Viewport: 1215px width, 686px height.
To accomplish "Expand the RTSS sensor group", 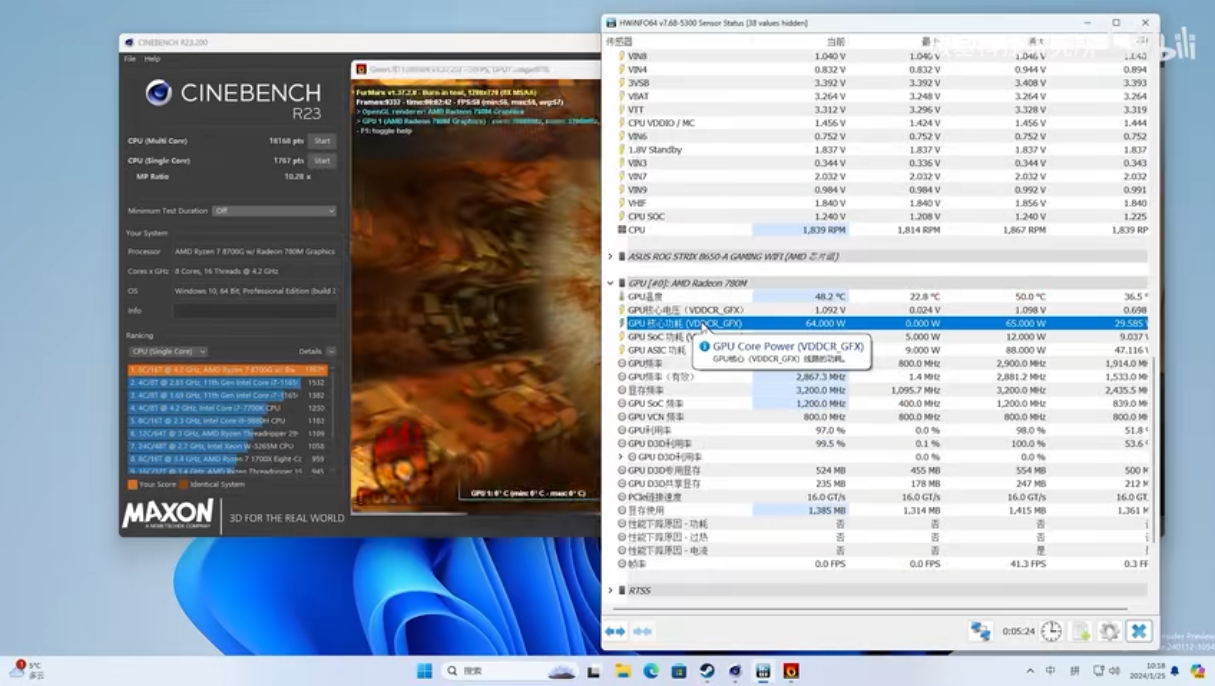I will click(610, 591).
